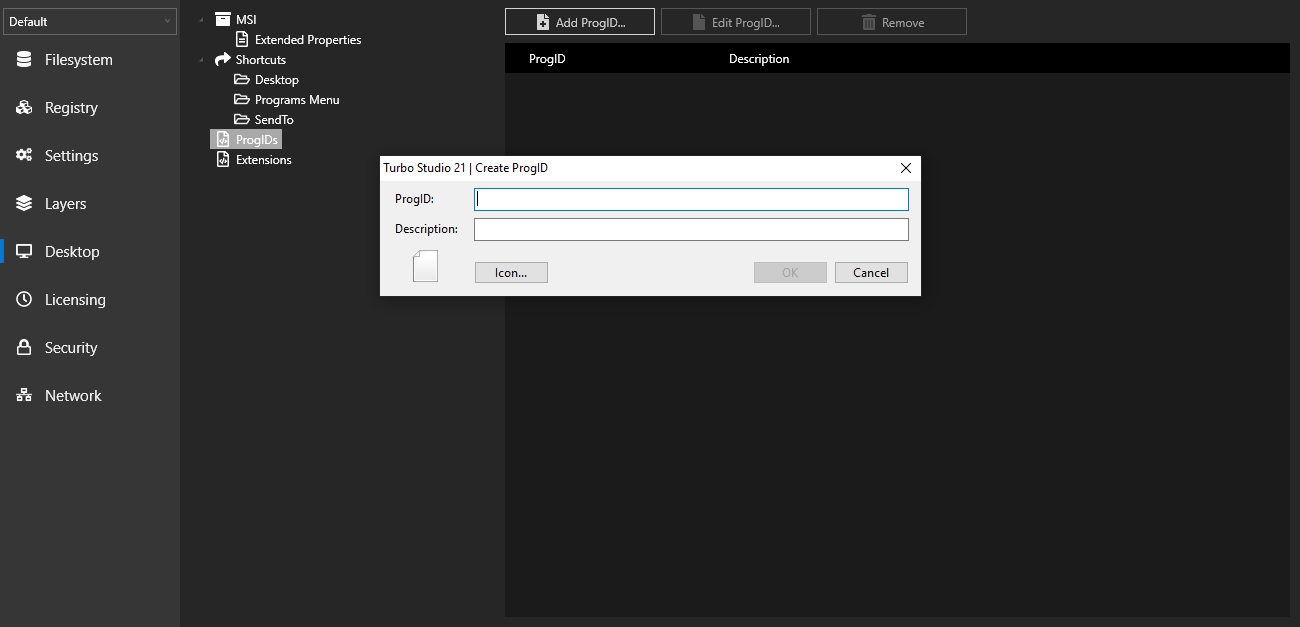Click the Add ProgID button
Viewport: 1300px width, 627px height.
pos(580,22)
